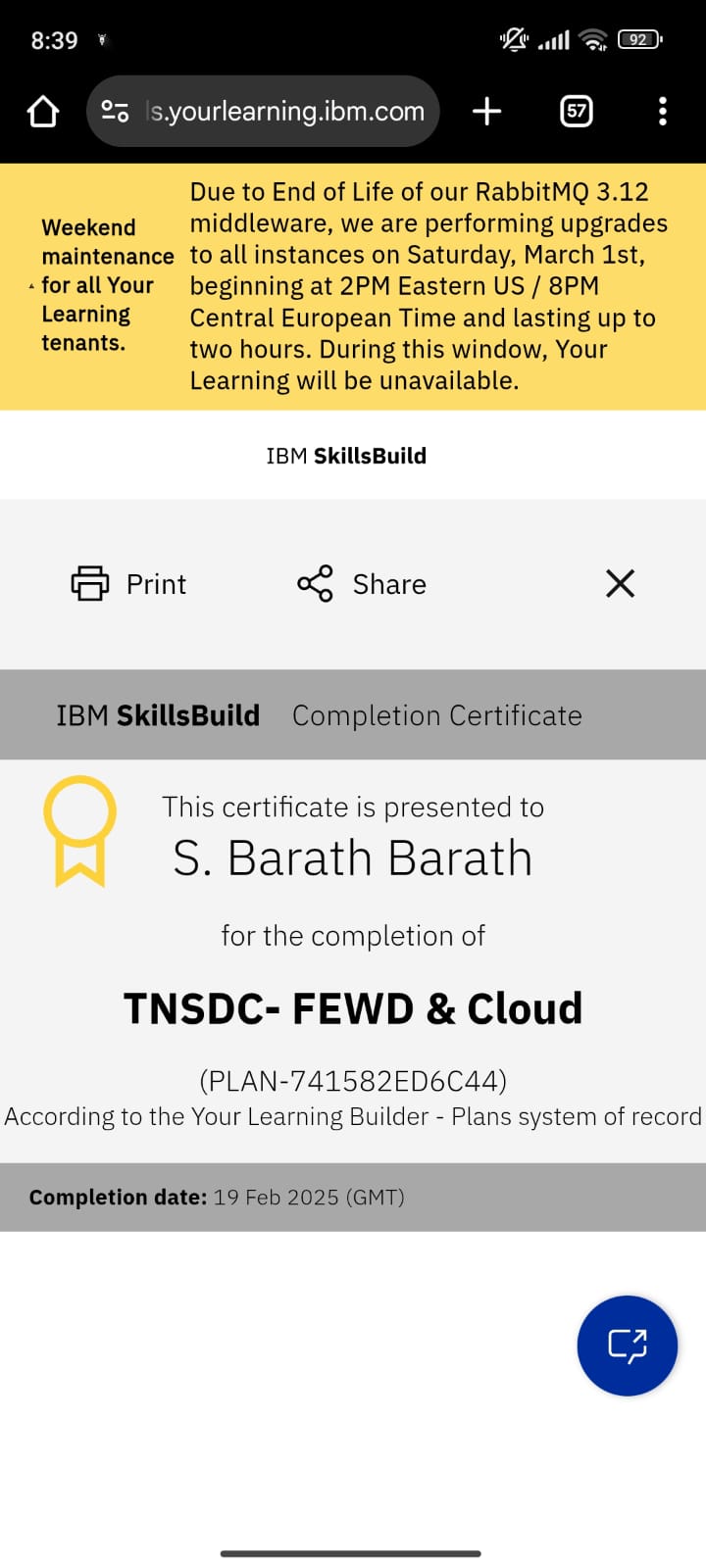Open a new tab with plus icon
The image size is (706, 1568).
pyautogui.click(x=486, y=112)
